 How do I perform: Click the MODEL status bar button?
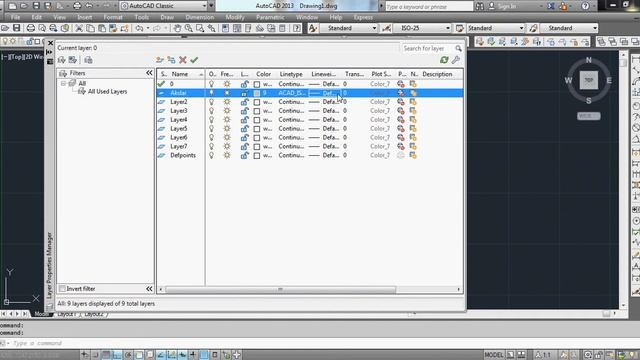coord(493,355)
